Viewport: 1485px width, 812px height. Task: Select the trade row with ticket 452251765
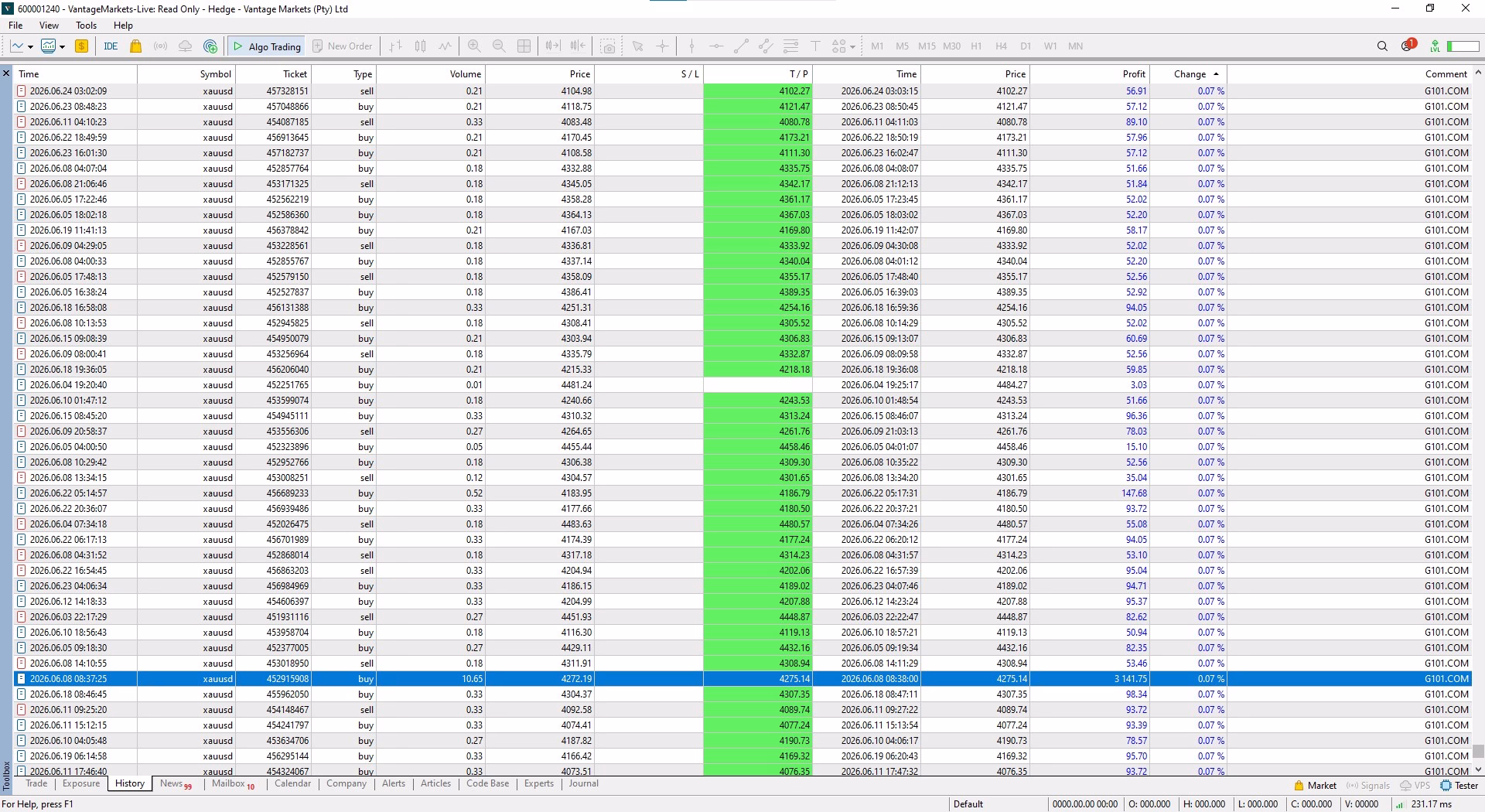point(742,385)
